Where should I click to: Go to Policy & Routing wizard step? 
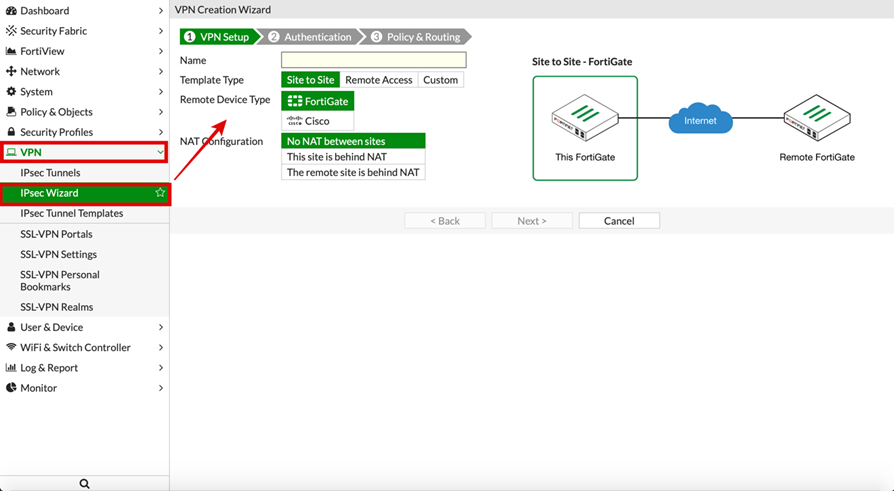pos(417,36)
